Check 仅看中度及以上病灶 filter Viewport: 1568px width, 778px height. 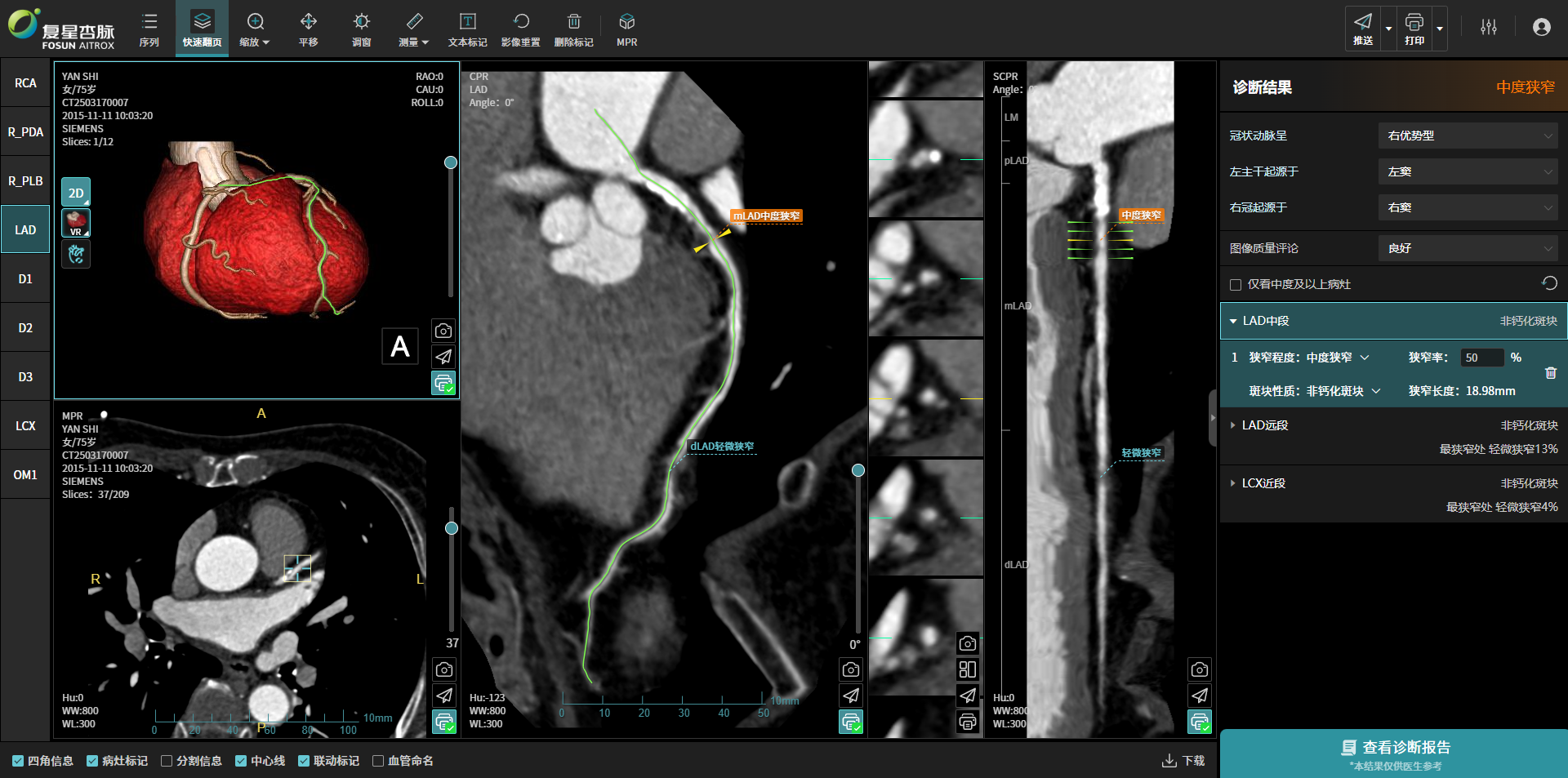1236,285
